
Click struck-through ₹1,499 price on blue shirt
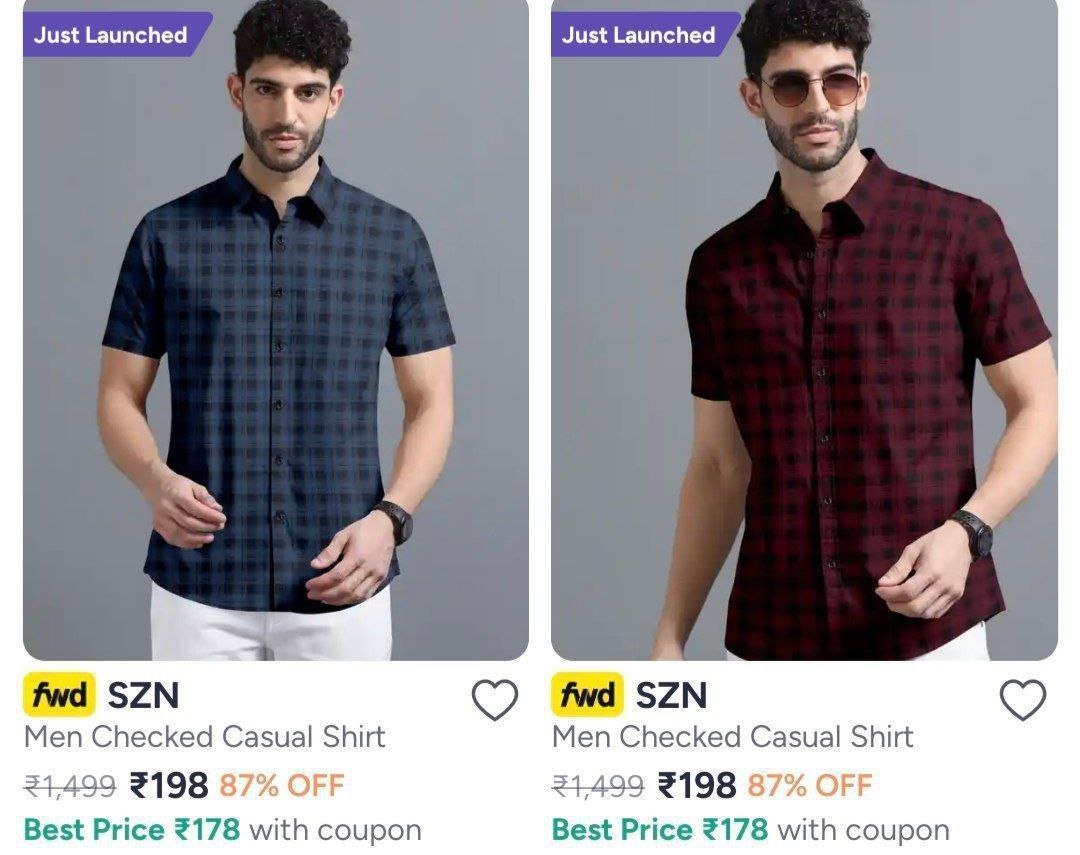[70, 786]
